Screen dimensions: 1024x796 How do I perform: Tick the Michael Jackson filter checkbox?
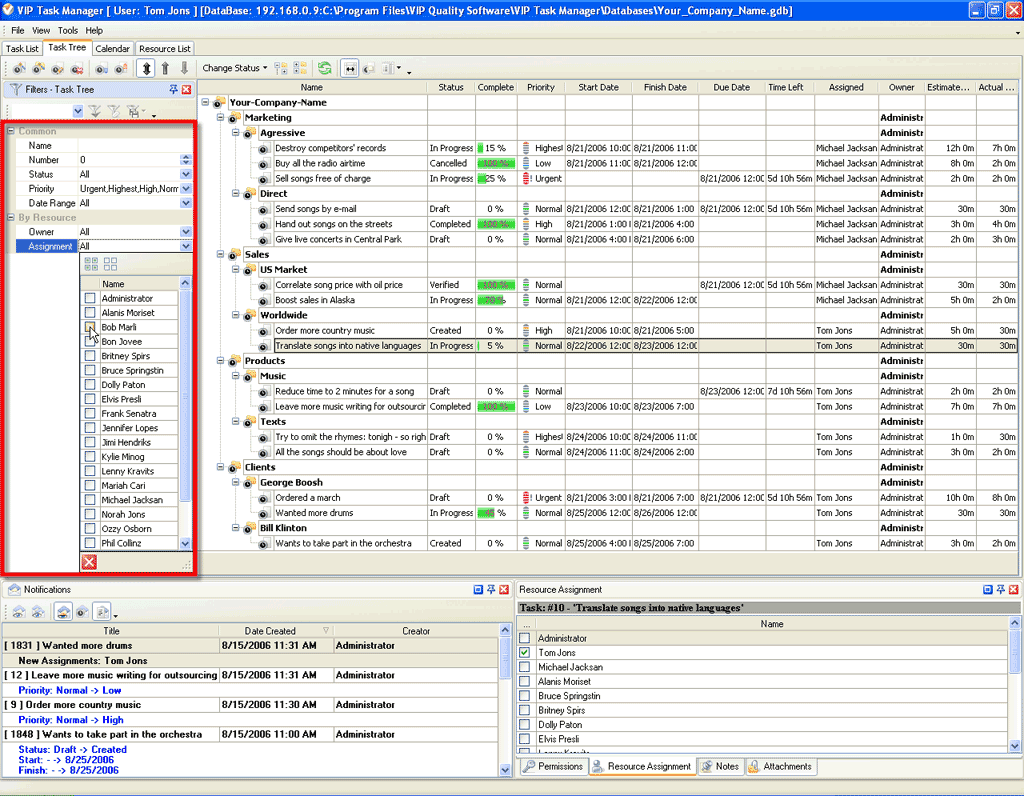click(90, 500)
